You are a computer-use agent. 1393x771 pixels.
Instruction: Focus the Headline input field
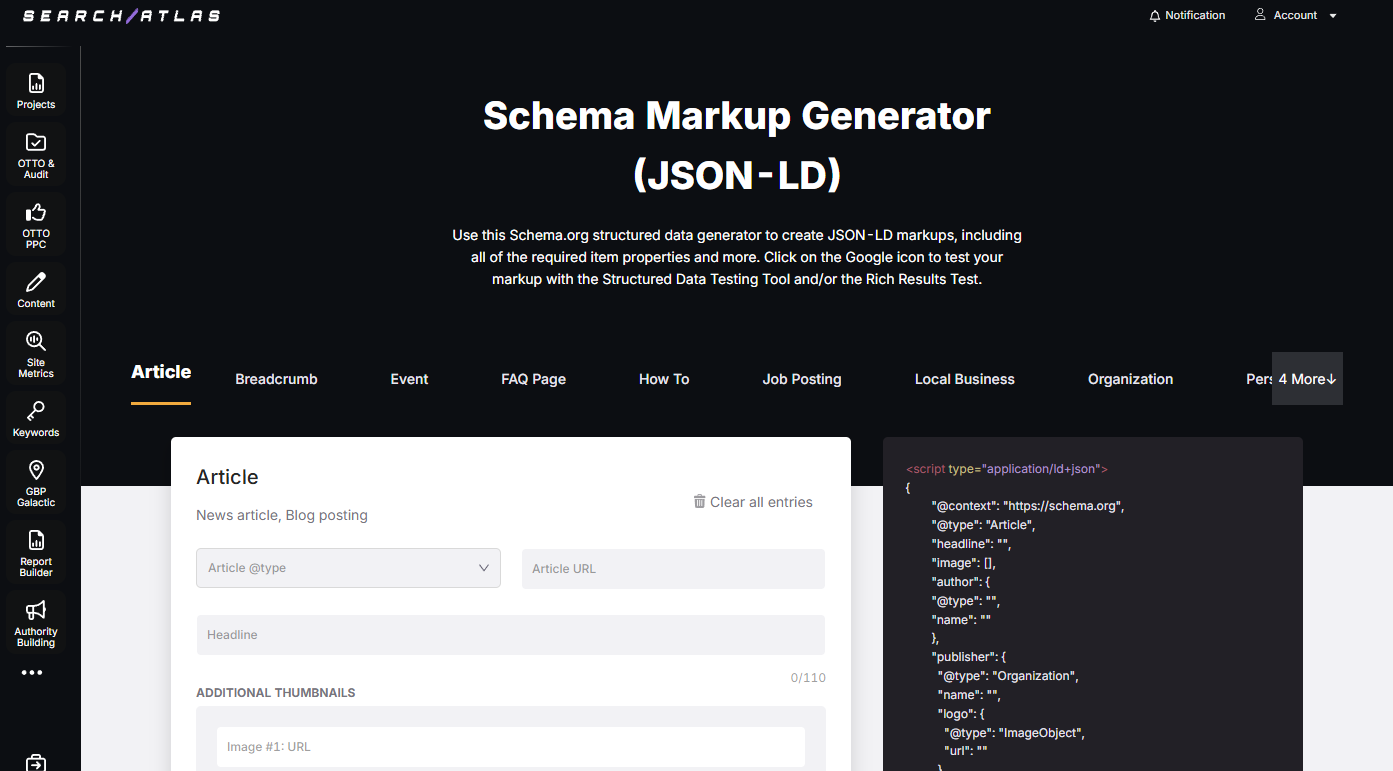(x=510, y=635)
